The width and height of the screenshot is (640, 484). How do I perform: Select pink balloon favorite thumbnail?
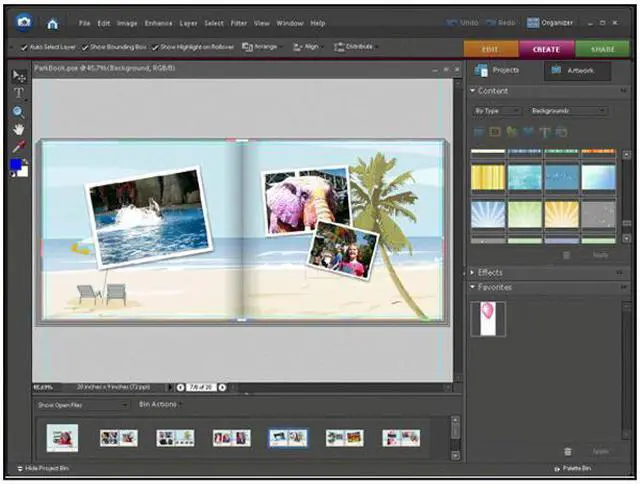pos(488,319)
